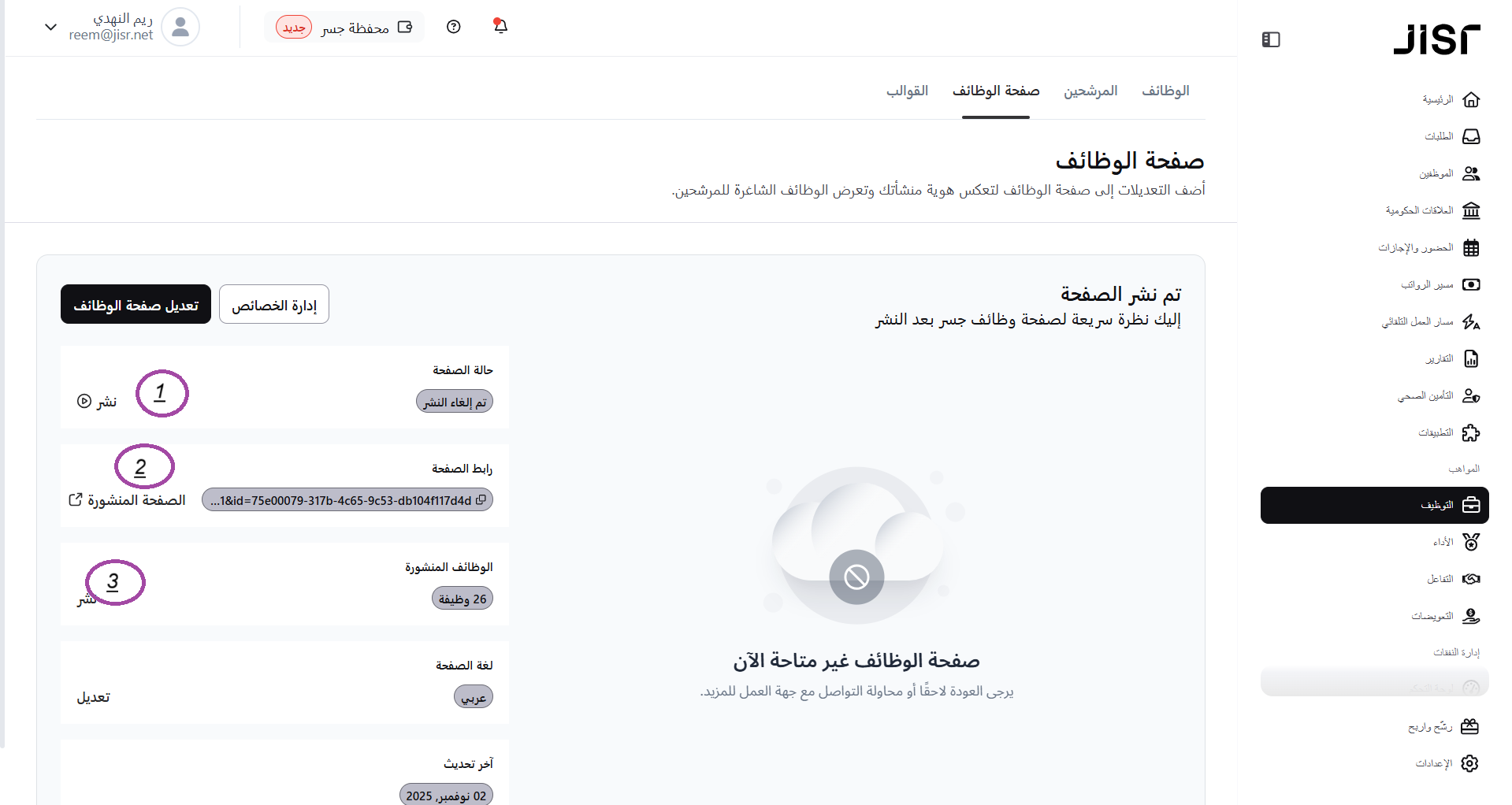
Task: Click نشر to publish the page
Action: (x=97, y=402)
